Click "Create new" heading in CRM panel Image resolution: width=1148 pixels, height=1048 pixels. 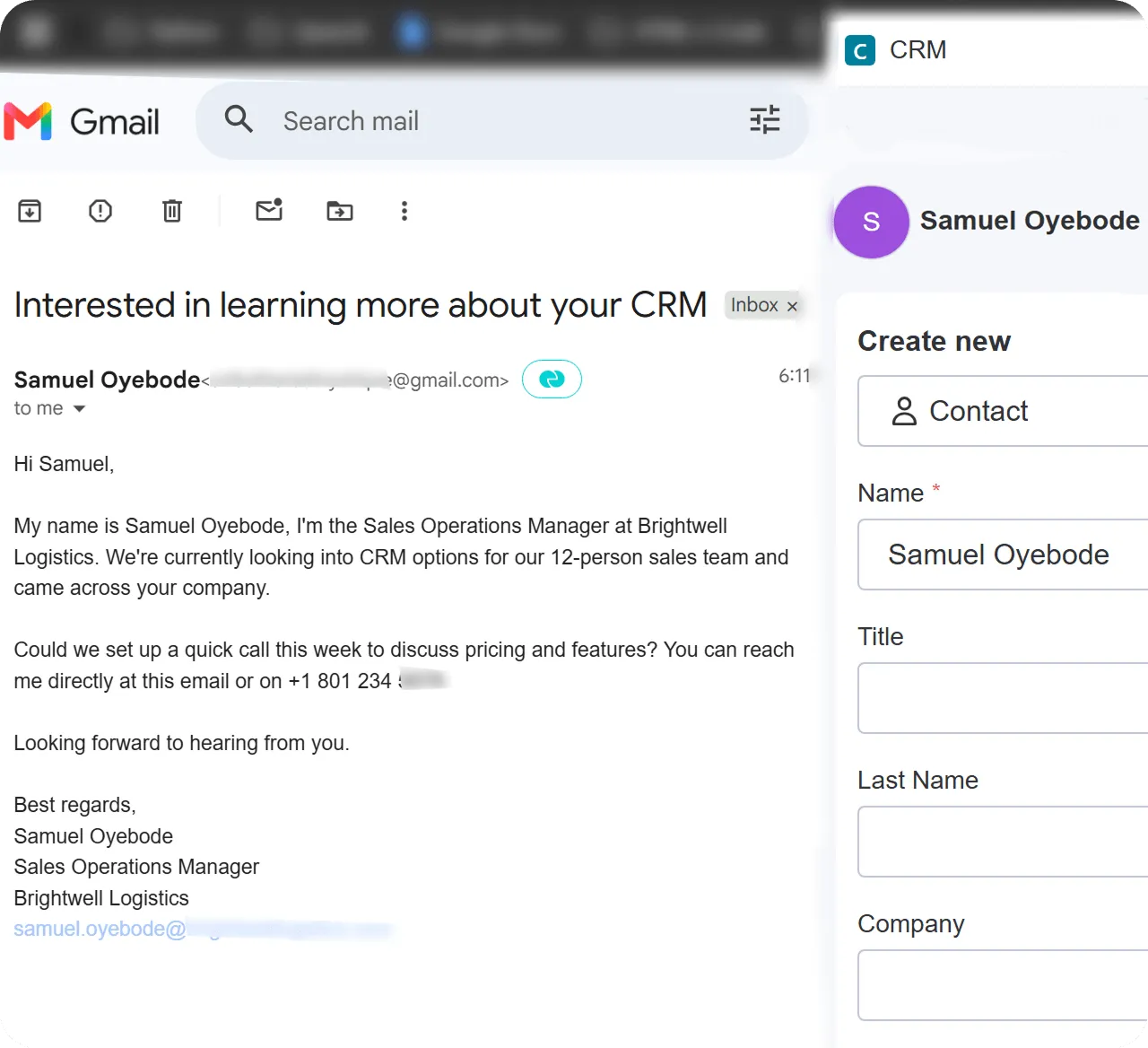click(x=934, y=341)
